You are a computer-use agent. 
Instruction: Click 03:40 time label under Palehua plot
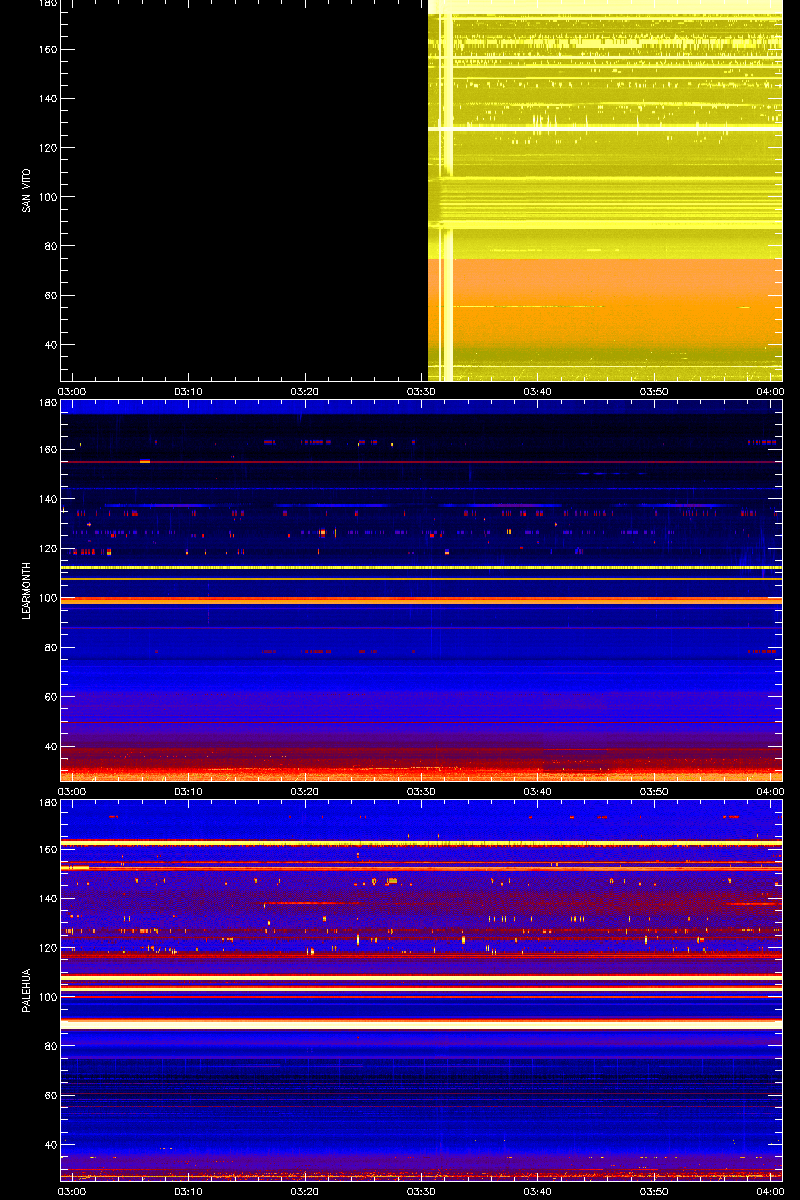538,1192
